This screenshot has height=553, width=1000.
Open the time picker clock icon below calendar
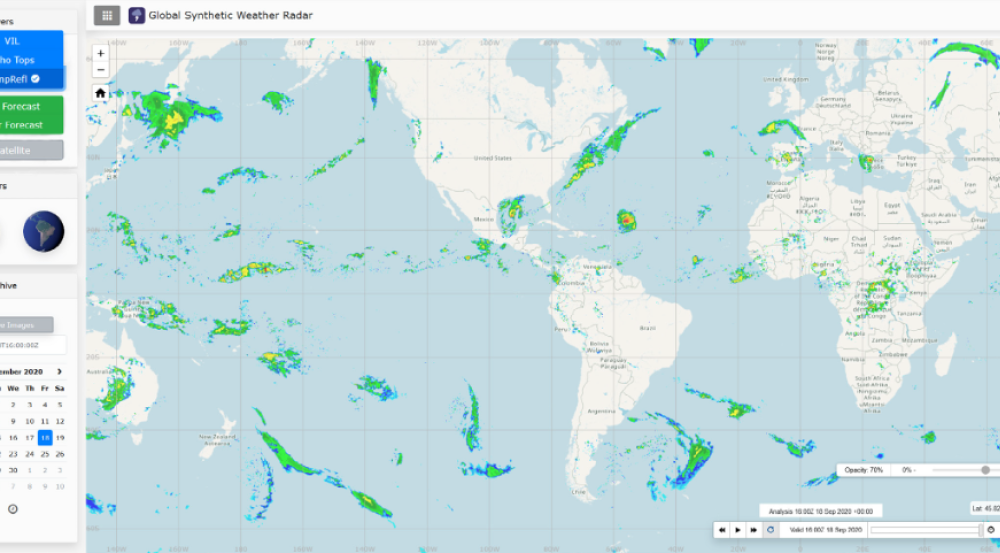click(x=12, y=509)
